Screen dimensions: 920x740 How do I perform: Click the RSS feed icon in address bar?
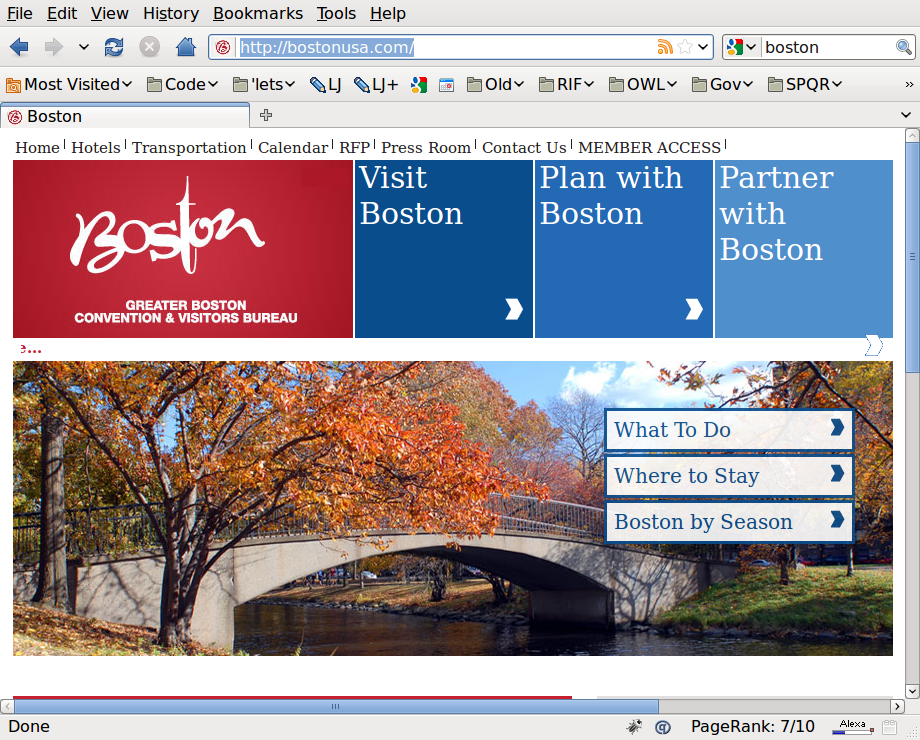tap(665, 47)
